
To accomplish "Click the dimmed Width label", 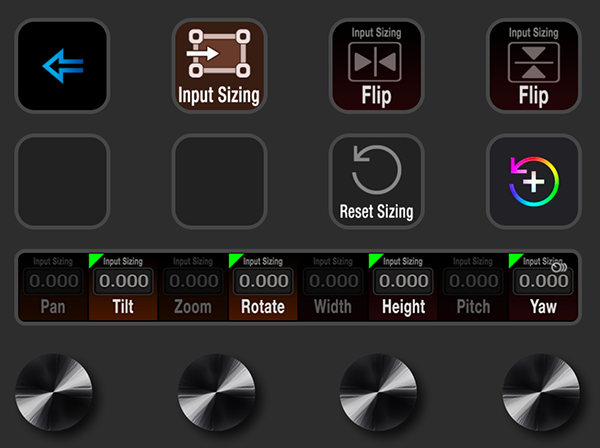I will click(333, 307).
